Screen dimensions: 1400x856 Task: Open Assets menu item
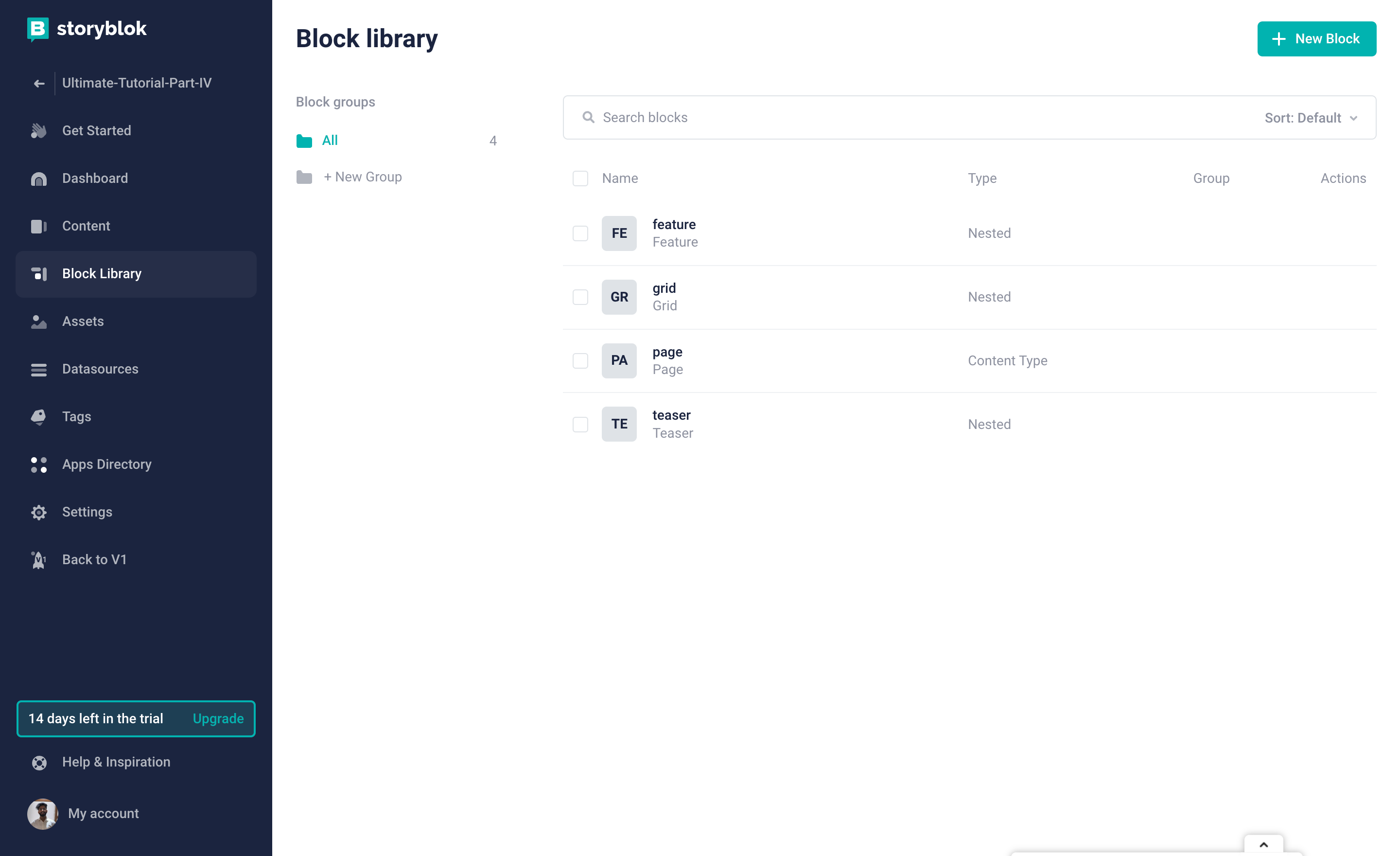pyautogui.click(x=136, y=321)
